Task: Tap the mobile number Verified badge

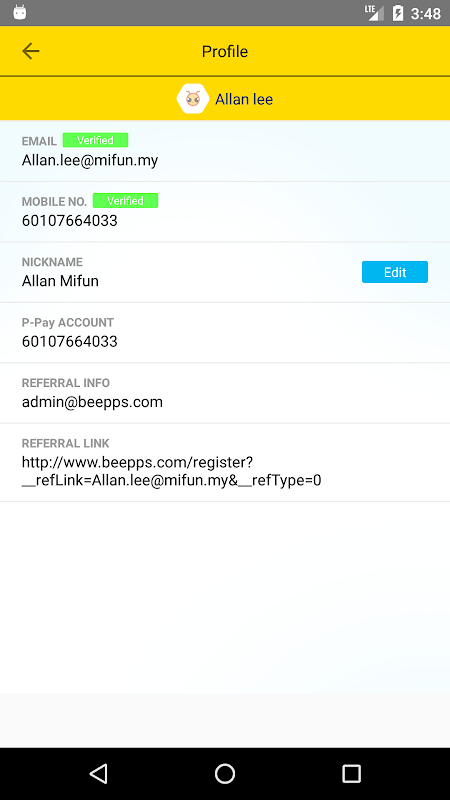Action: (126, 201)
